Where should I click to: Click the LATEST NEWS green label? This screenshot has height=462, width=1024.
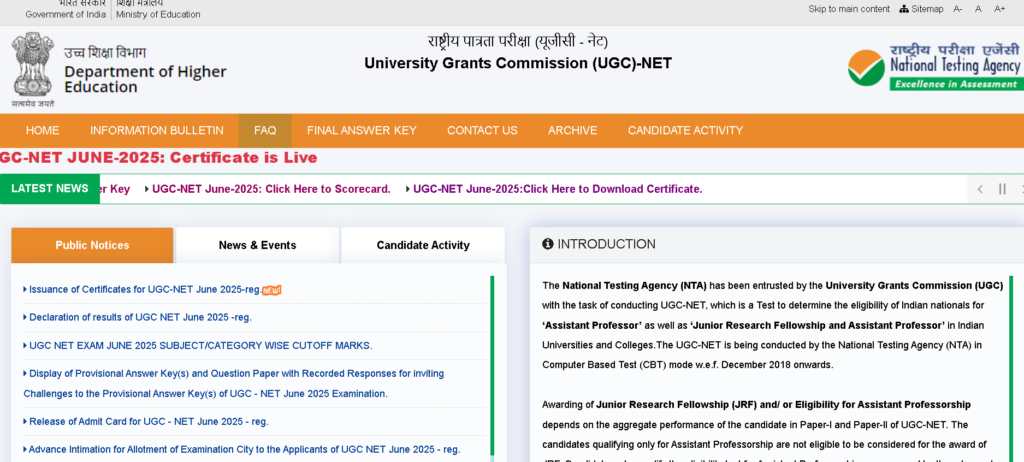point(50,188)
